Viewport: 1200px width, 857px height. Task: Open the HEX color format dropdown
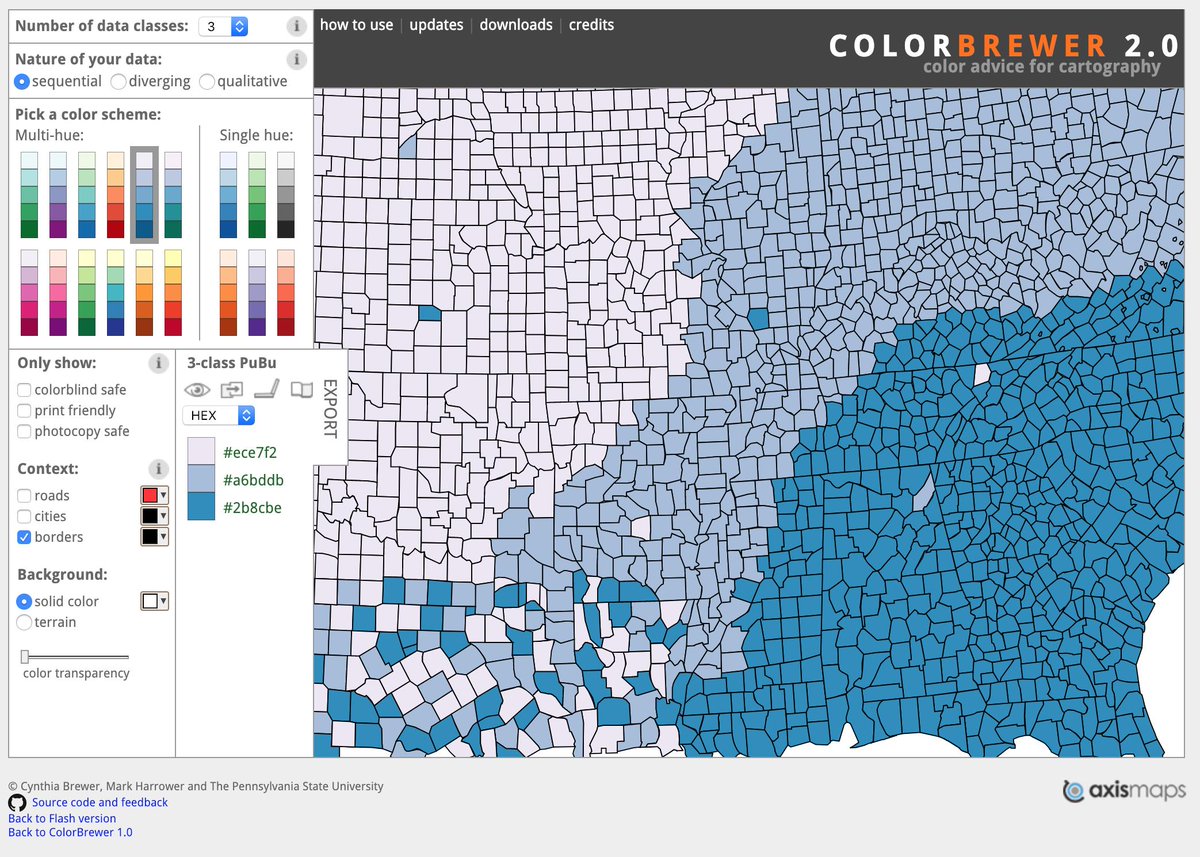pos(219,415)
